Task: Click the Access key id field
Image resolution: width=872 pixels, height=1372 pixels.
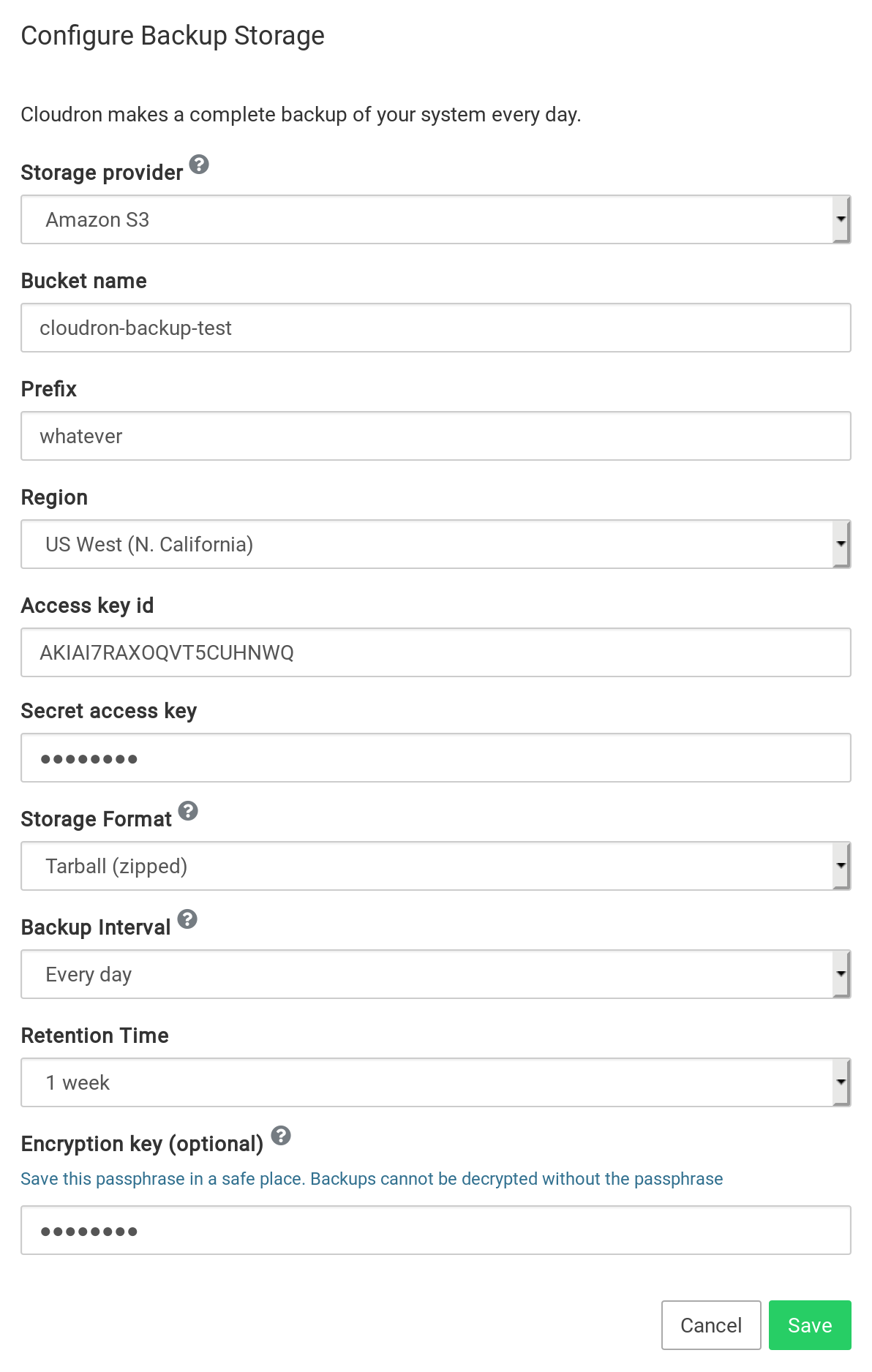Action: coord(435,652)
